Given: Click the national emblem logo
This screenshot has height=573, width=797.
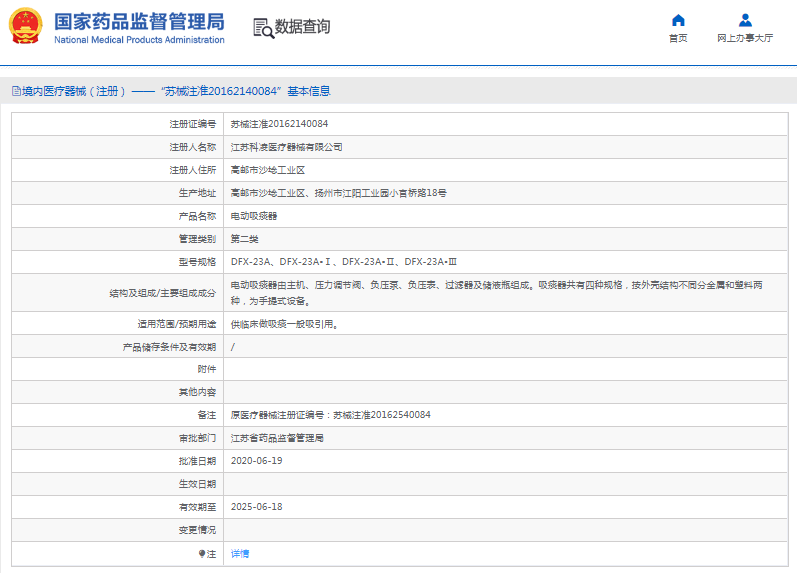Looking at the screenshot, I should pyautogui.click(x=25, y=26).
